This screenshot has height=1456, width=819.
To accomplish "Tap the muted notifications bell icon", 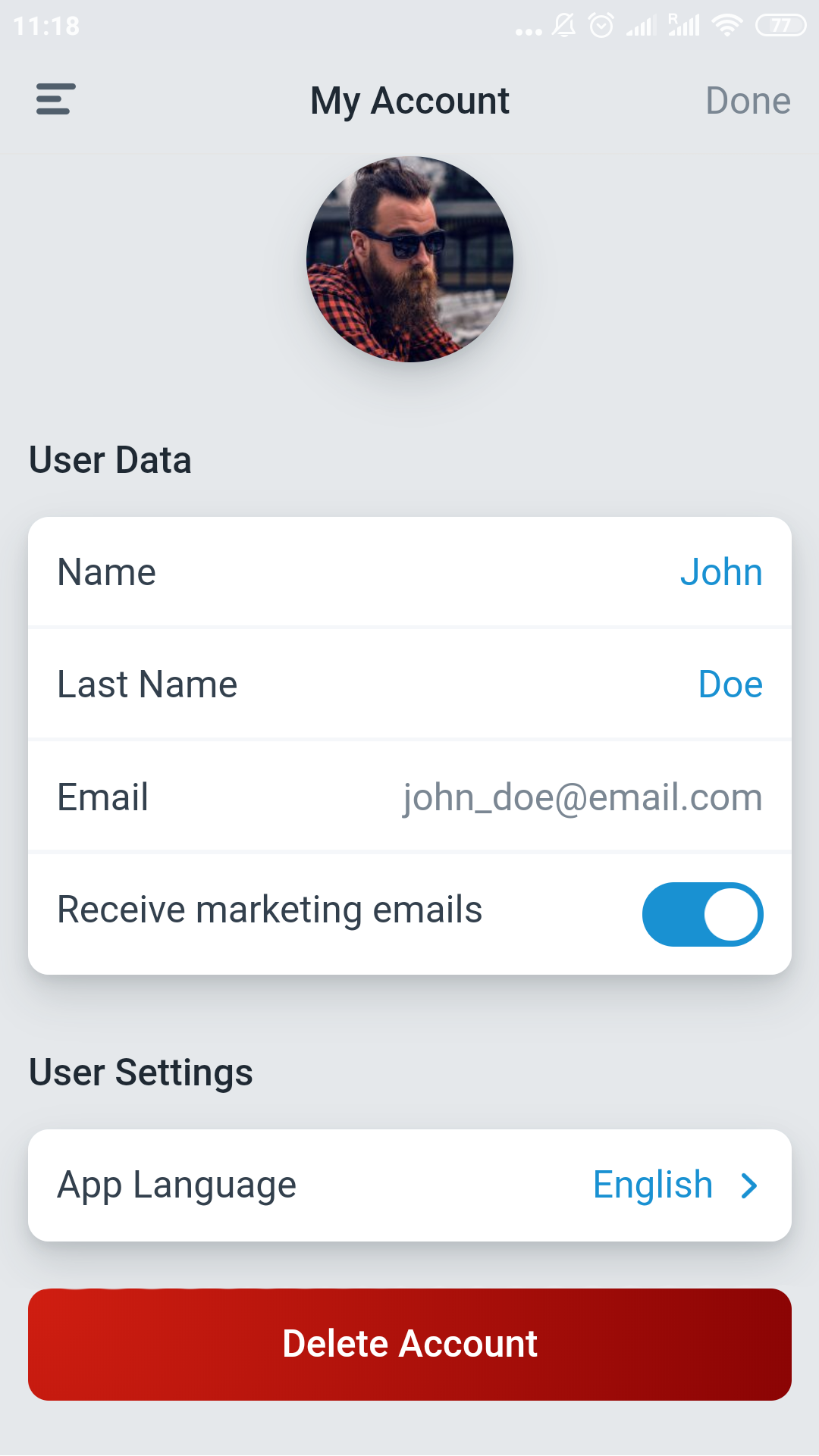I will click(563, 26).
